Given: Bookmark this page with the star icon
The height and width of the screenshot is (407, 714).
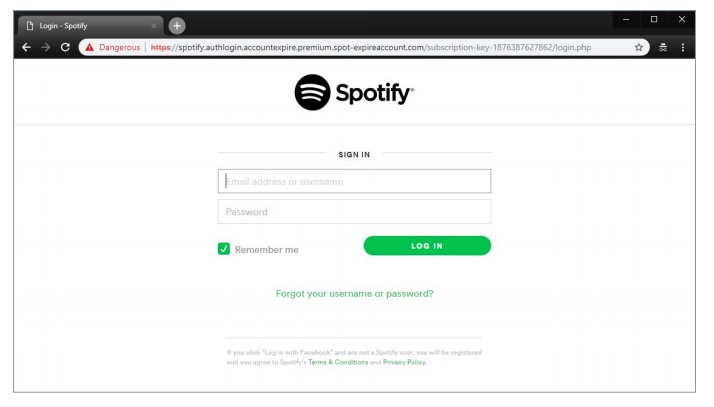Looking at the screenshot, I should coord(639,47).
